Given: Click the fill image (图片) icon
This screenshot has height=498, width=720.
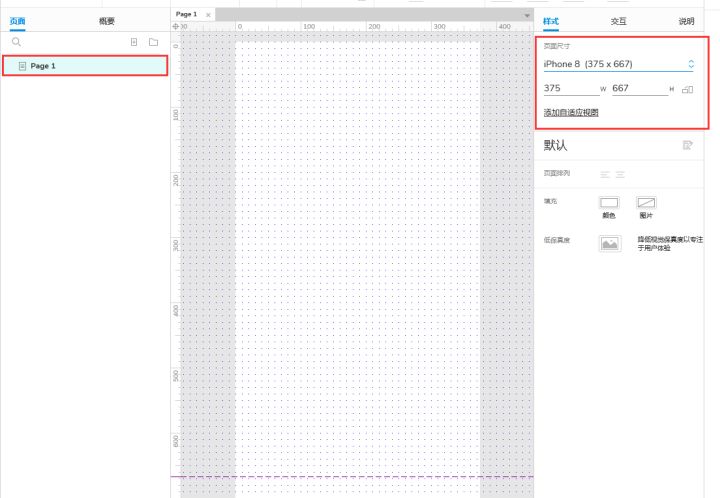Looking at the screenshot, I should 646,202.
